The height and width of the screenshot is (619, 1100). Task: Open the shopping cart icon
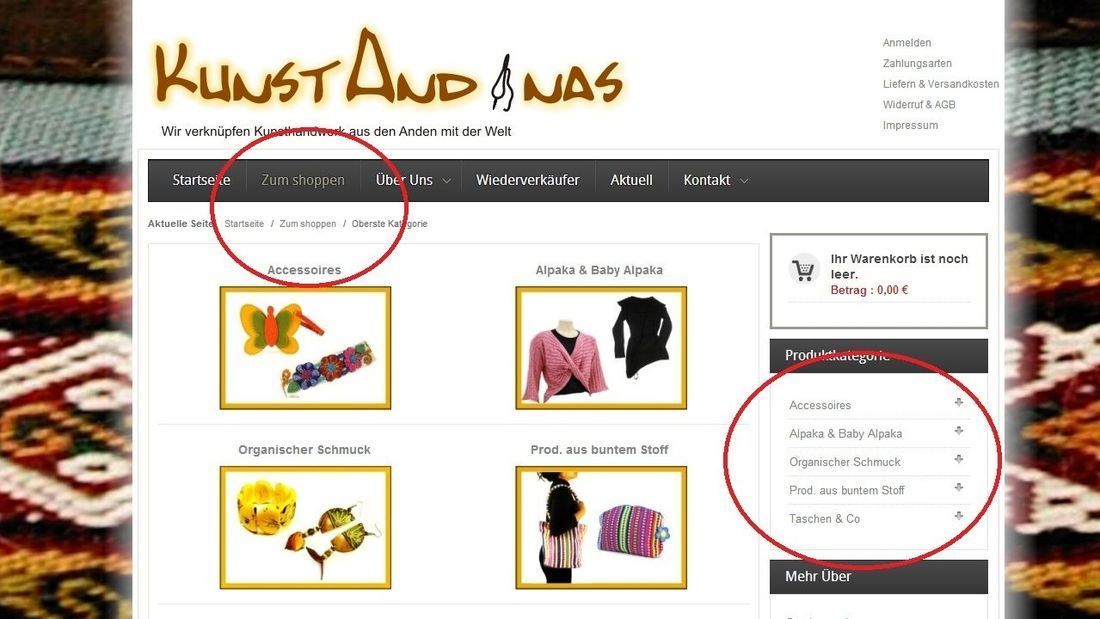[804, 269]
